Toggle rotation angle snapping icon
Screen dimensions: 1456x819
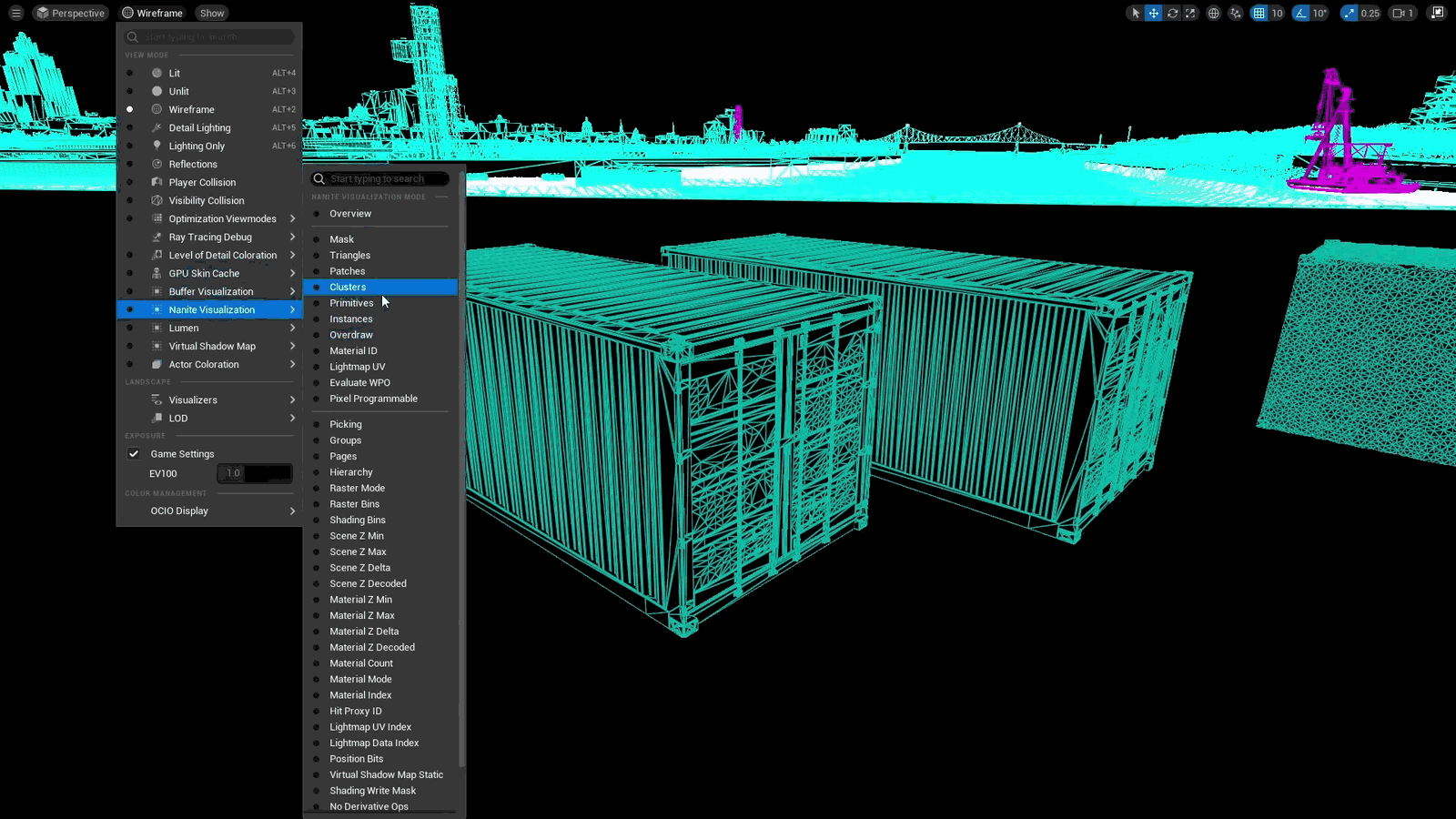pos(1300,13)
